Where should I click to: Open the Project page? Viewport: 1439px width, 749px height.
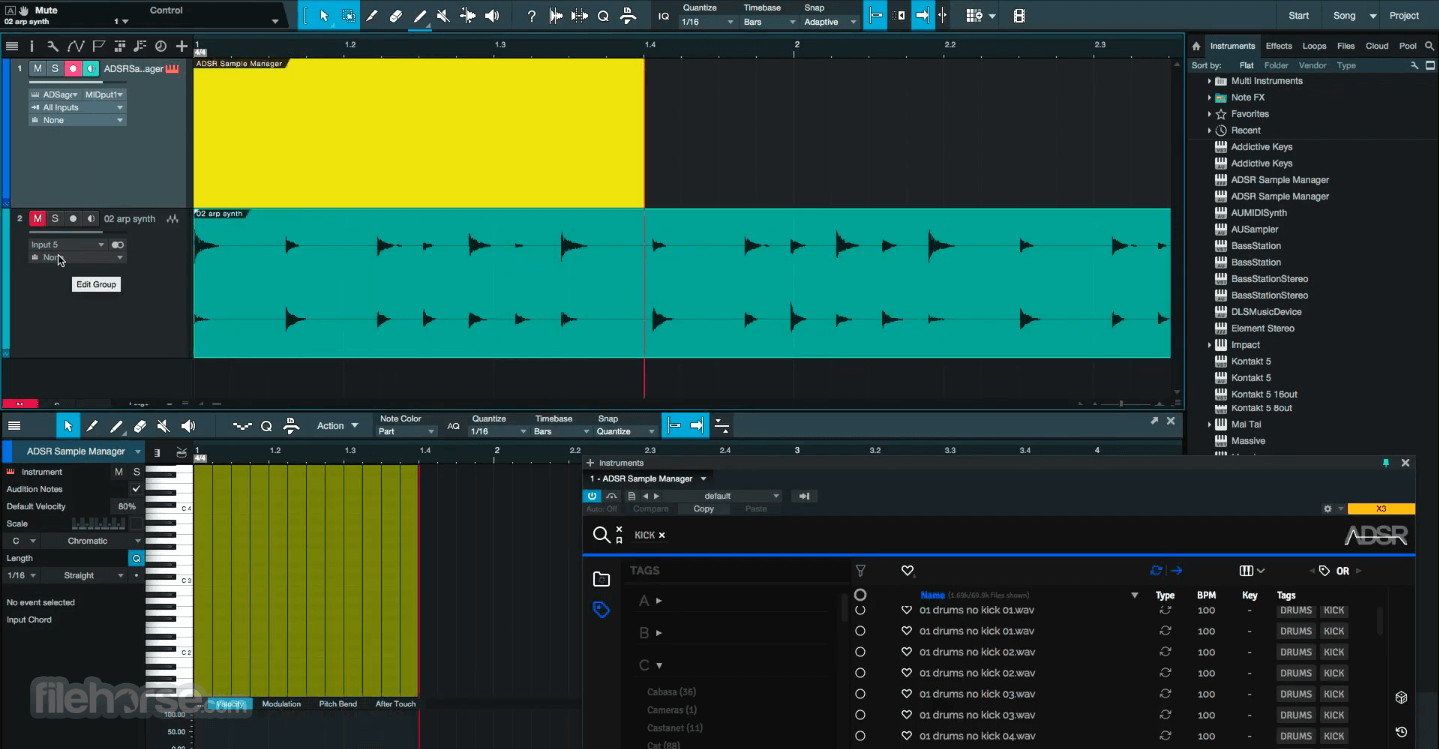(1404, 16)
